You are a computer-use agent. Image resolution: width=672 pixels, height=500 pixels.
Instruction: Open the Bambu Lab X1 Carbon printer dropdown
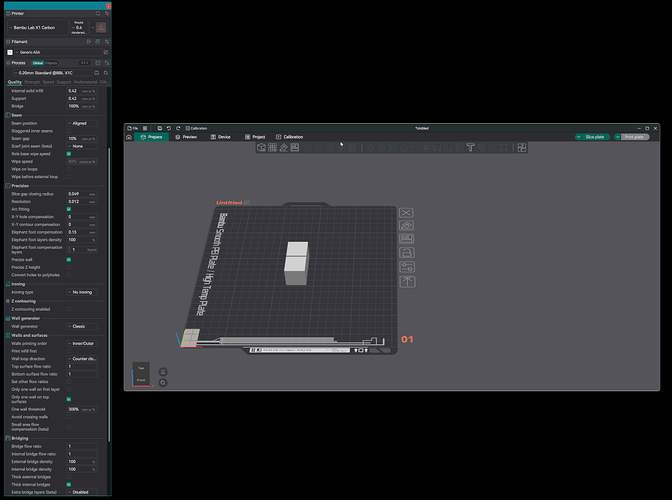click(x=38, y=27)
